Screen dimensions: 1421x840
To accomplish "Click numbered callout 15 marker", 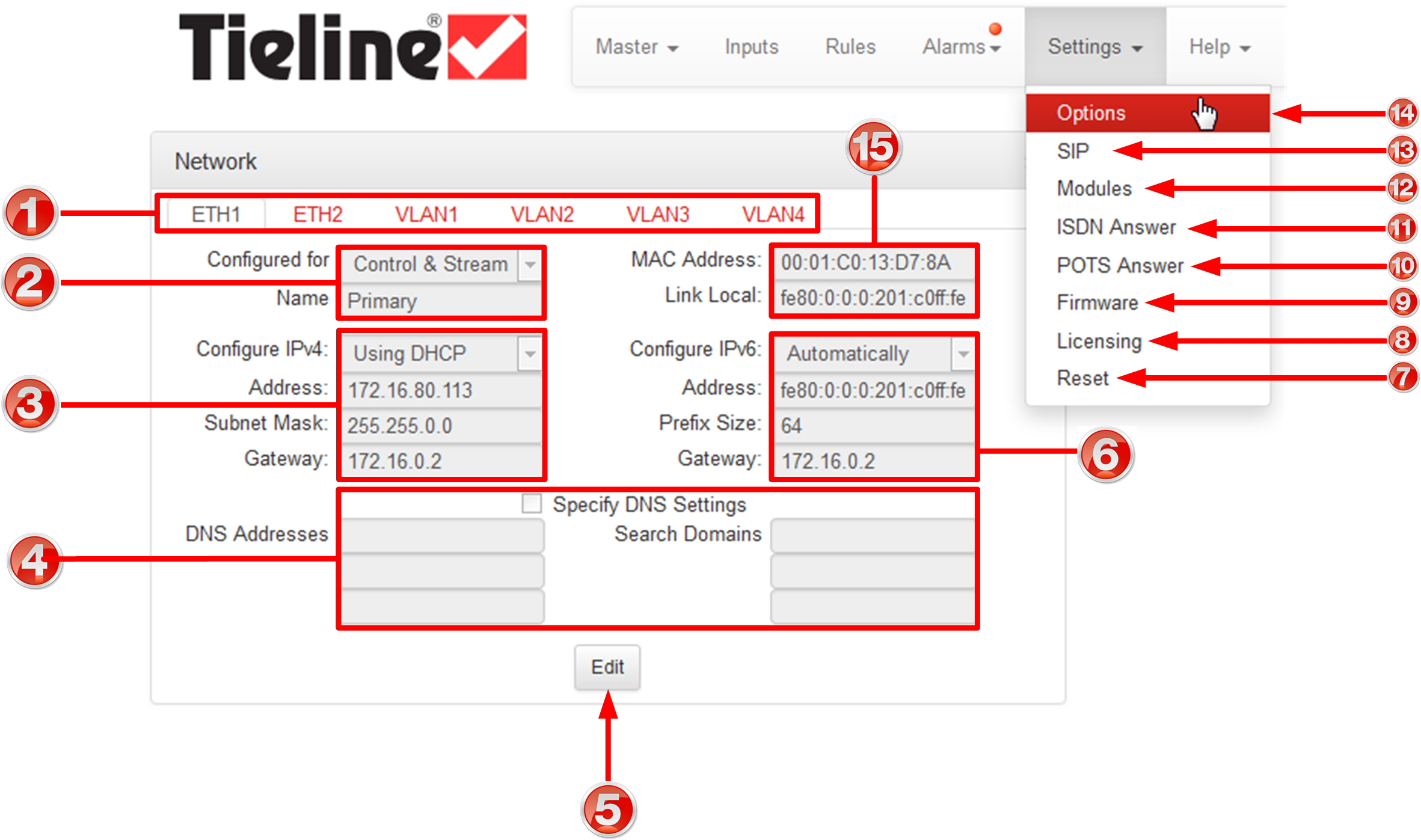I will (873, 147).
